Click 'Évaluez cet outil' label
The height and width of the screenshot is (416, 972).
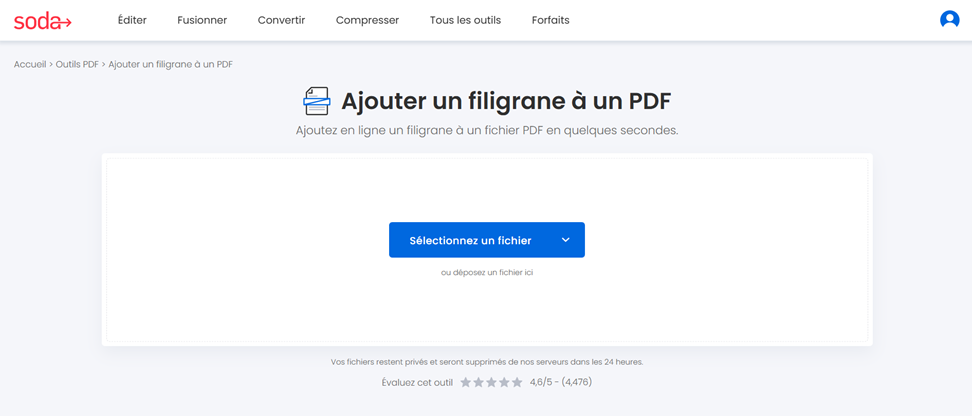tap(417, 383)
